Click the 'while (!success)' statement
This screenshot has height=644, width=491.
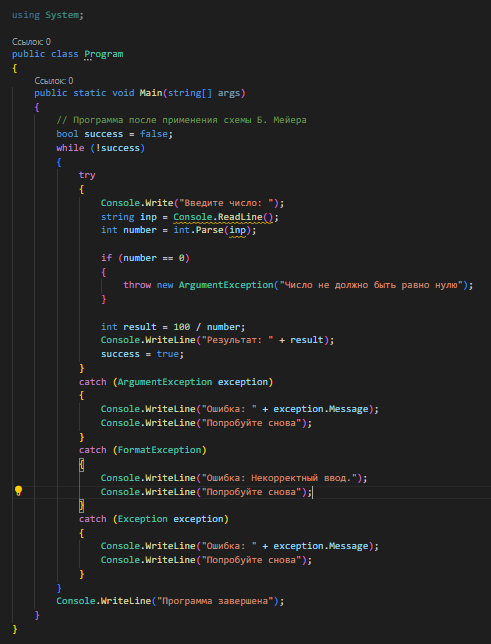tap(101, 148)
